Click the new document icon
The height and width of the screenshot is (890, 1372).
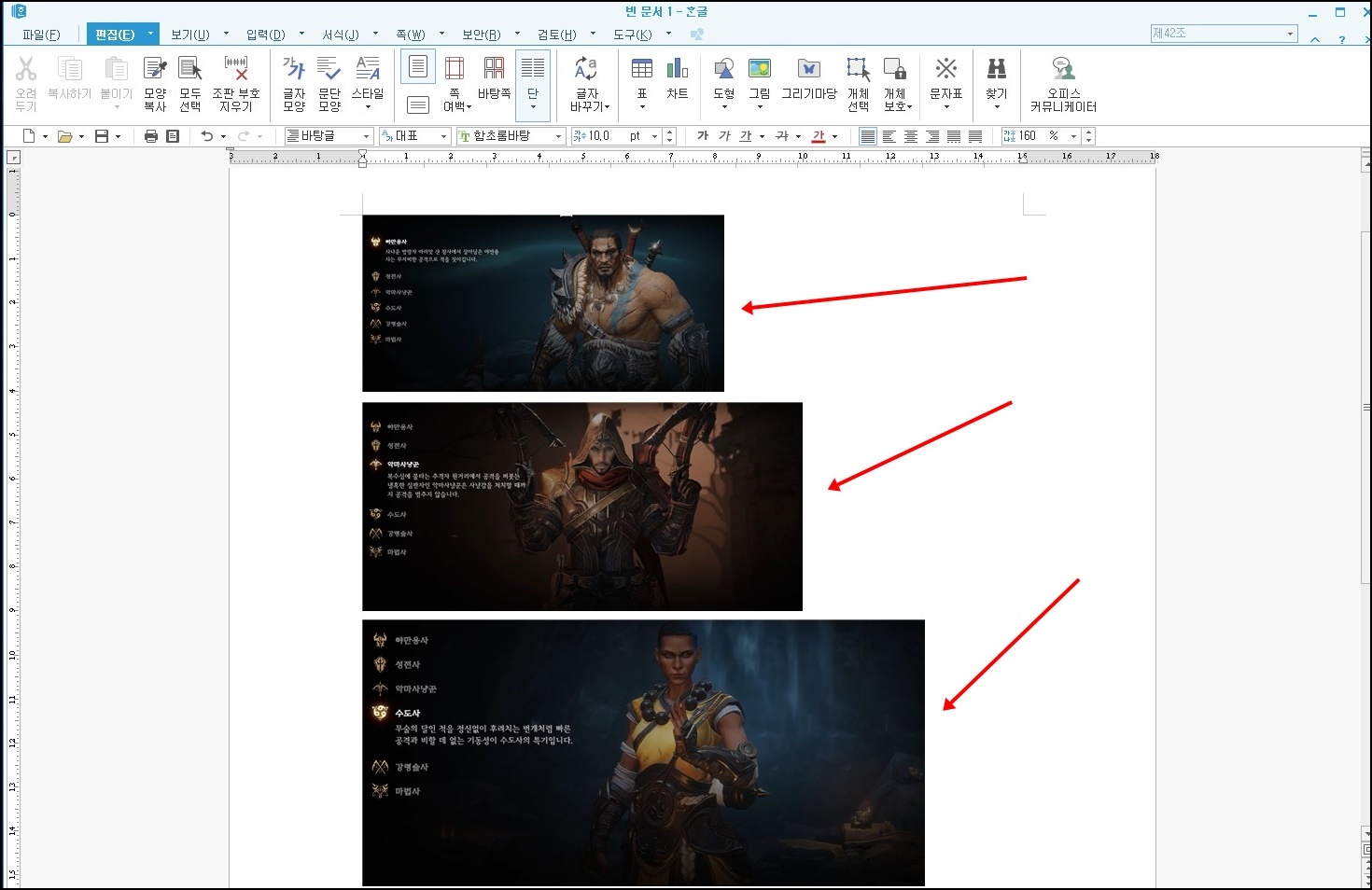[29, 136]
